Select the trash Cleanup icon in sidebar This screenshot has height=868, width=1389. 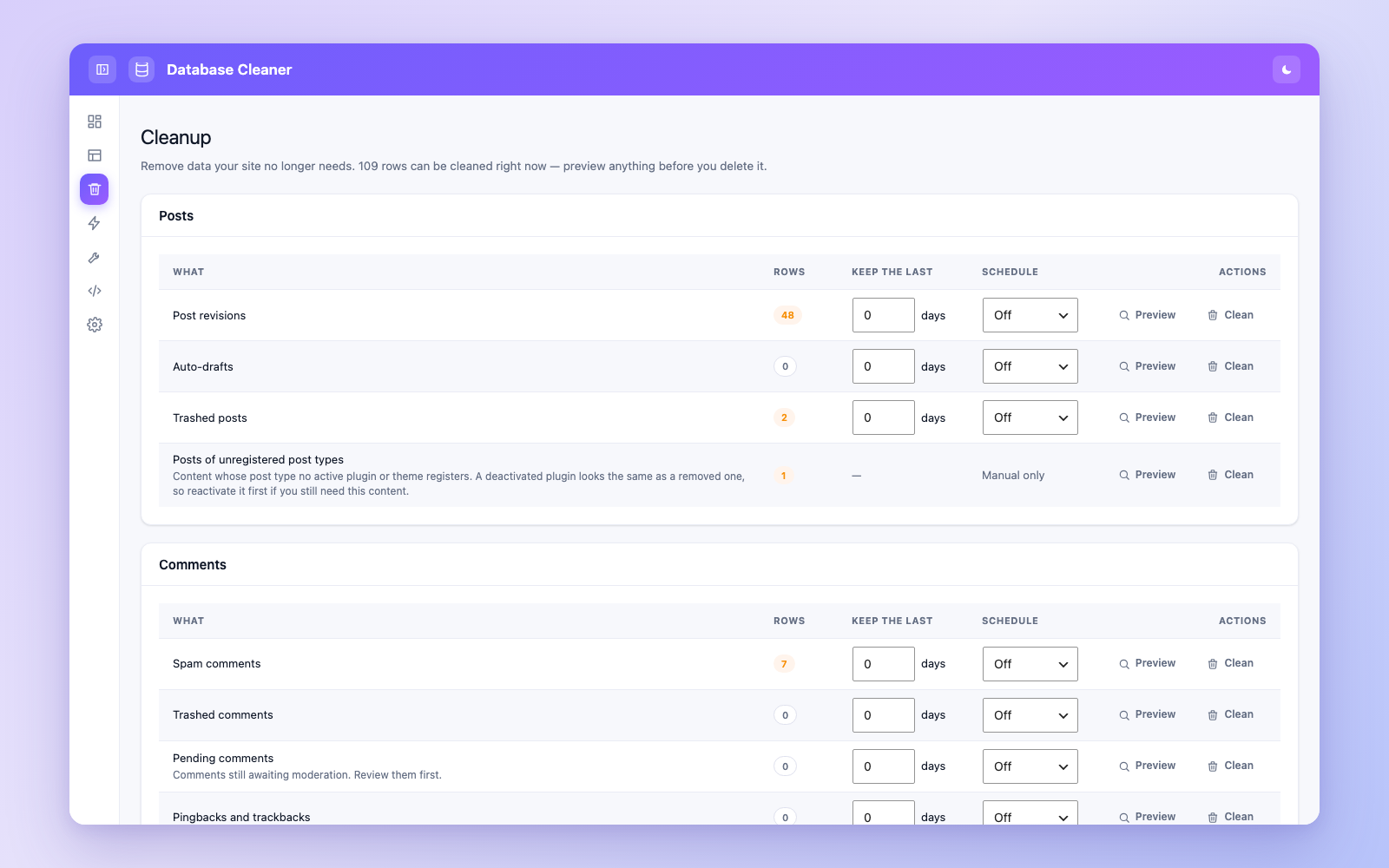pos(95,189)
